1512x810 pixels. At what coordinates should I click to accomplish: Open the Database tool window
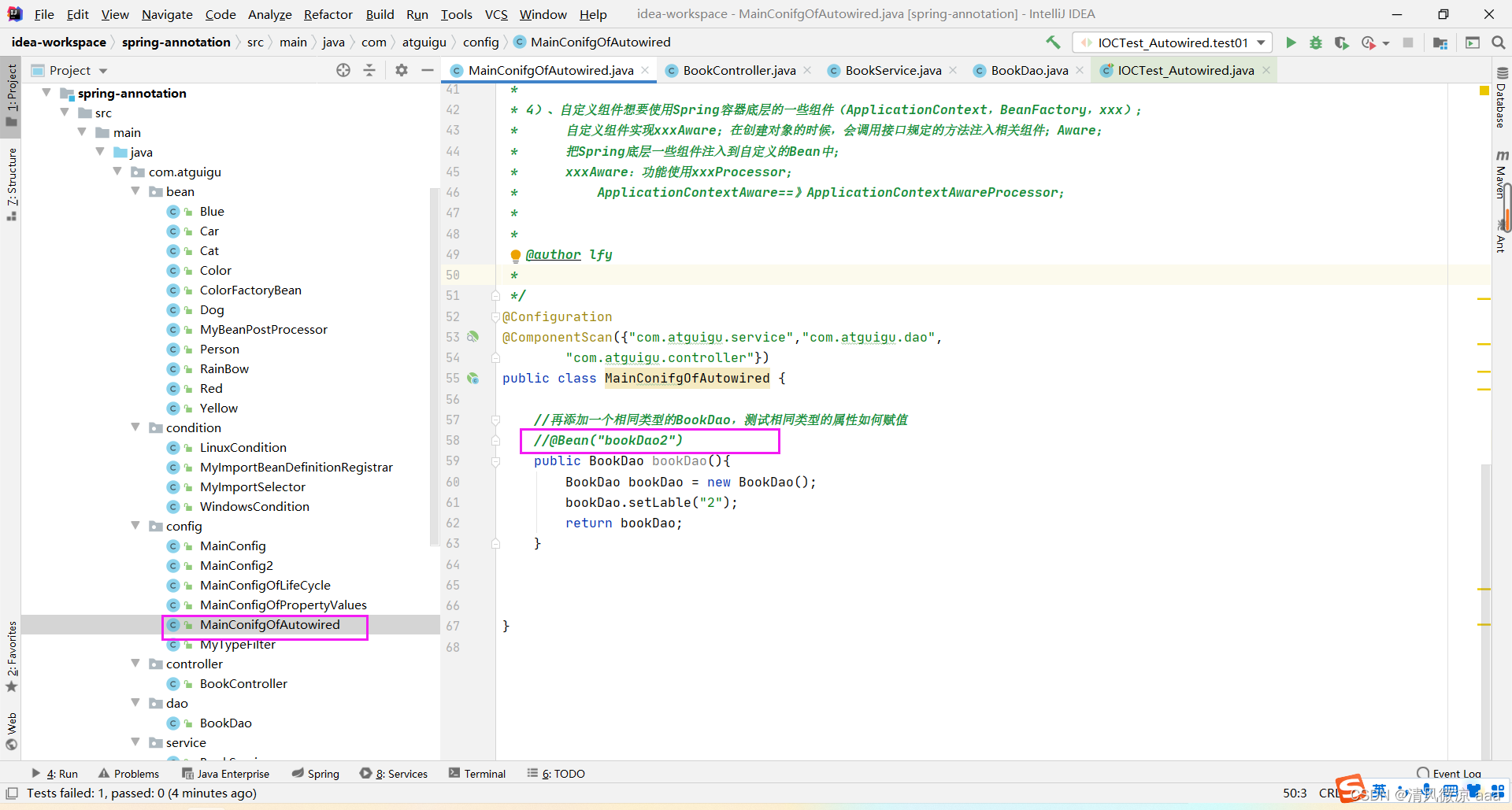[1501, 97]
